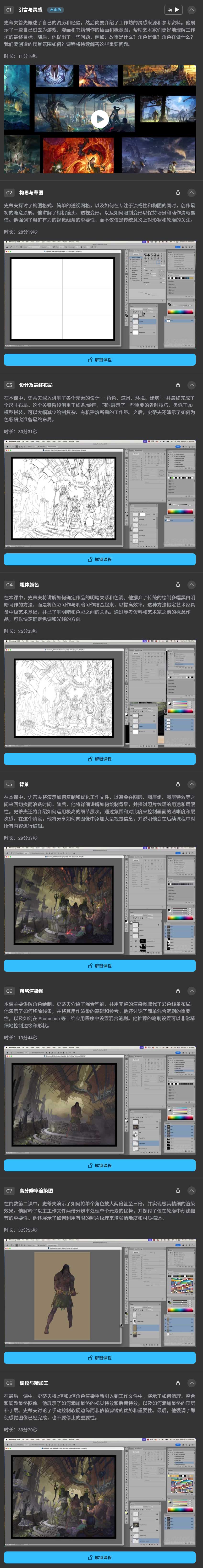Click the duration text 时长：11分19秒
This screenshot has width=203, height=1568.
click(x=21, y=56)
